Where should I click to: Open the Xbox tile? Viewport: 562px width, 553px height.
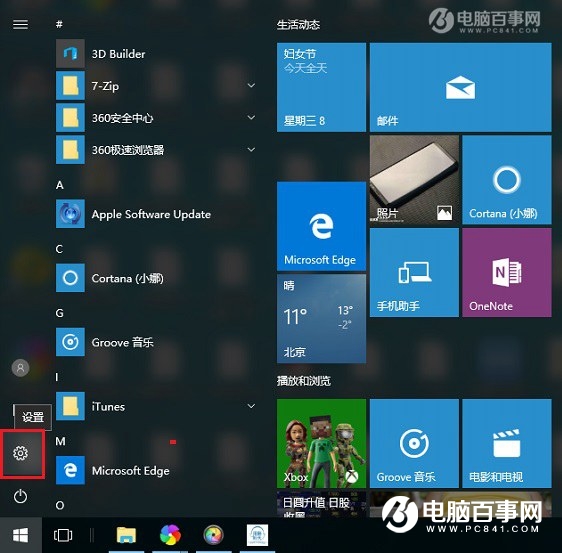322,443
